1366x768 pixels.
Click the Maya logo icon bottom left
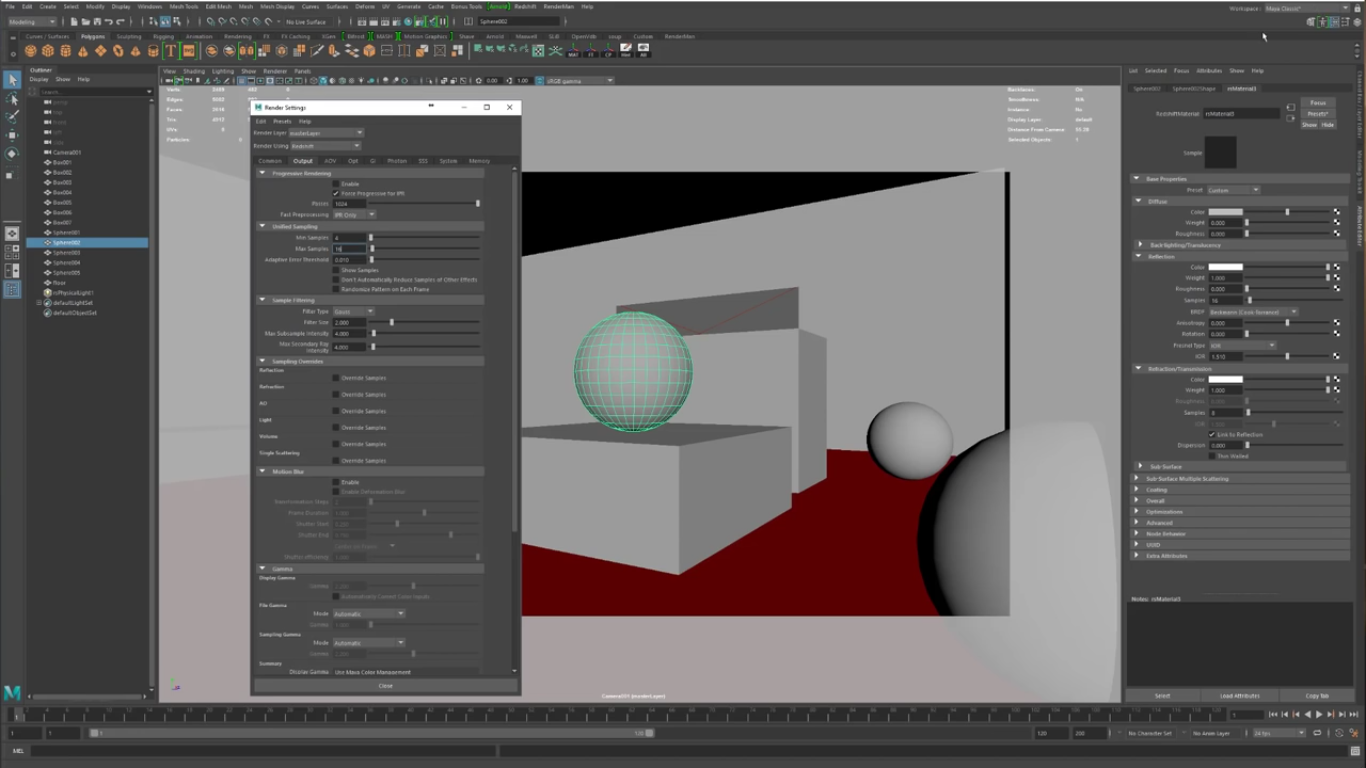click(12, 692)
